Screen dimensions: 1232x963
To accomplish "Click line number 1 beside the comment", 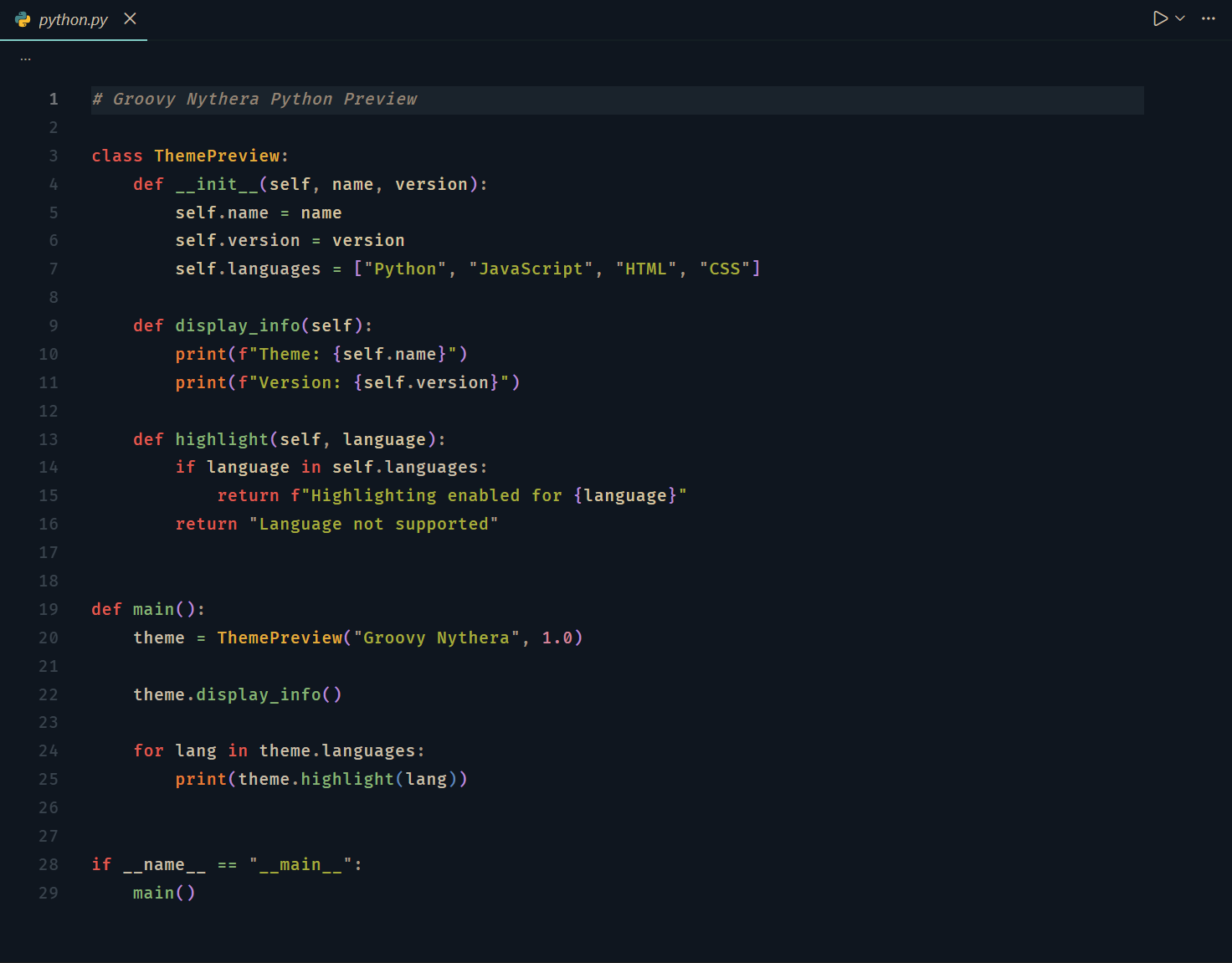I will click(x=54, y=99).
